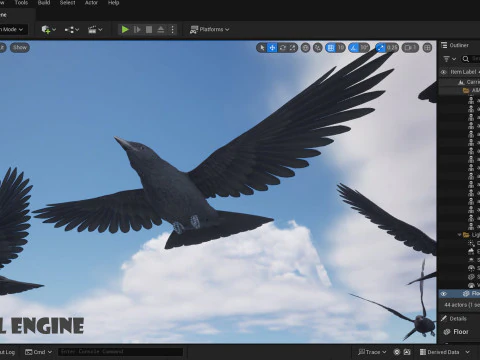Choose the Rotate objects tool
The height and width of the screenshot is (360, 480).
[x=283, y=48]
